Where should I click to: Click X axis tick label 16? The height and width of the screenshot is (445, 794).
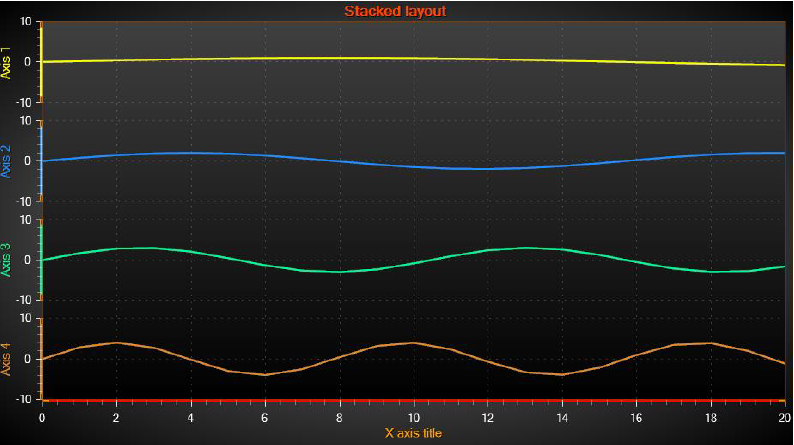tap(637, 418)
